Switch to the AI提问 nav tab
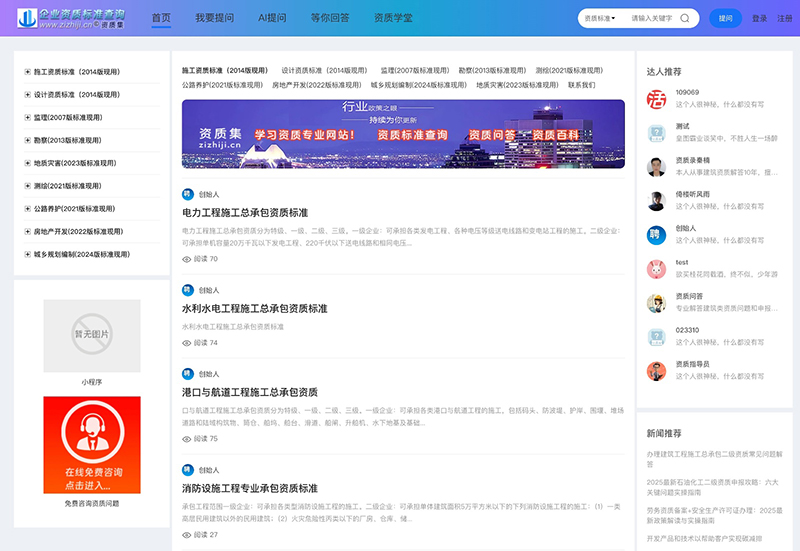Viewport: 800px width, 551px height. tap(272, 18)
